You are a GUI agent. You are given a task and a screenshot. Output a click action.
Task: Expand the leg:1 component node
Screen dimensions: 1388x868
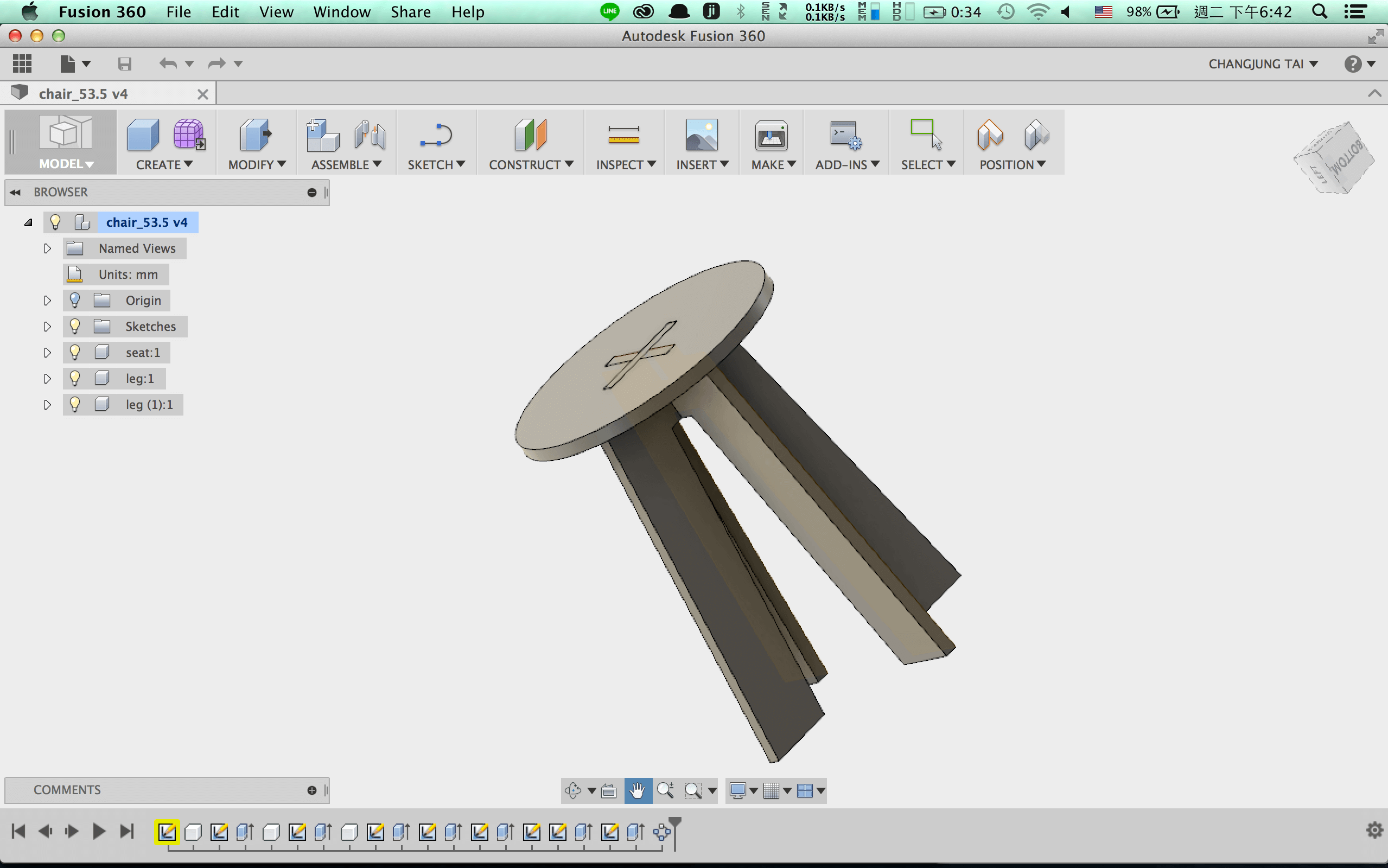pyautogui.click(x=48, y=378)
